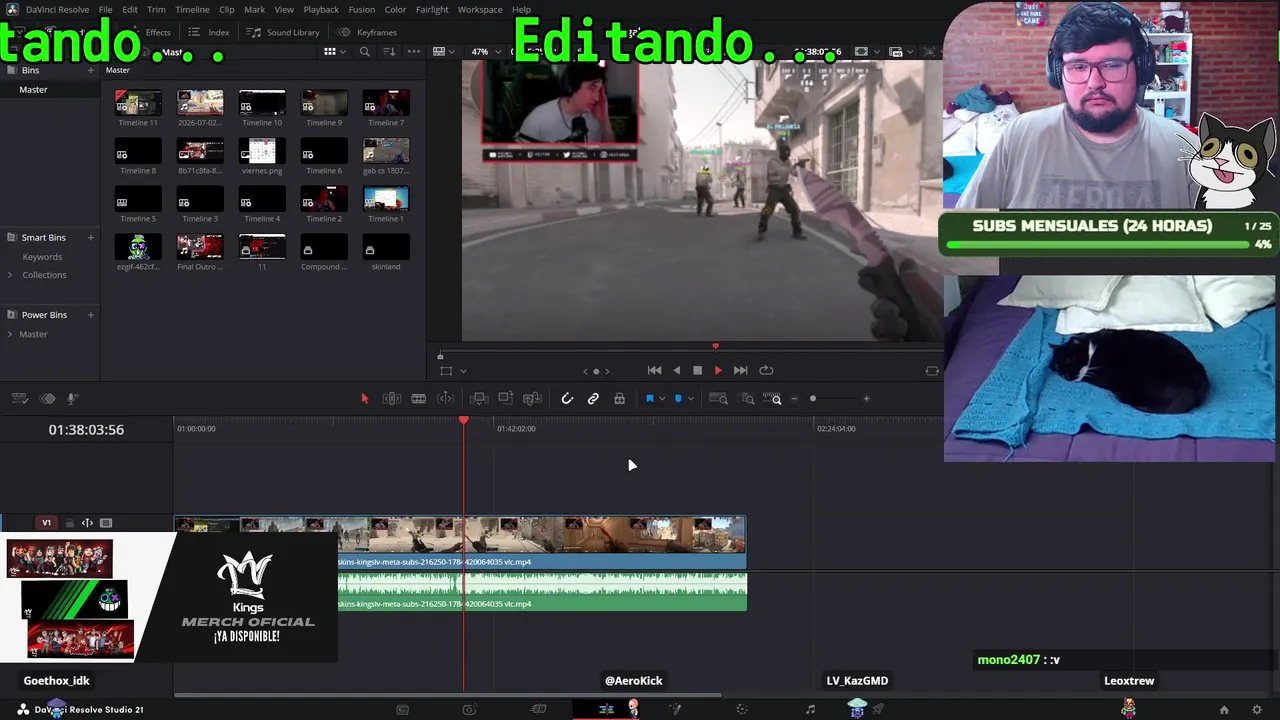
Task: Open the Effects panel button
Action: tap(150, 32)
